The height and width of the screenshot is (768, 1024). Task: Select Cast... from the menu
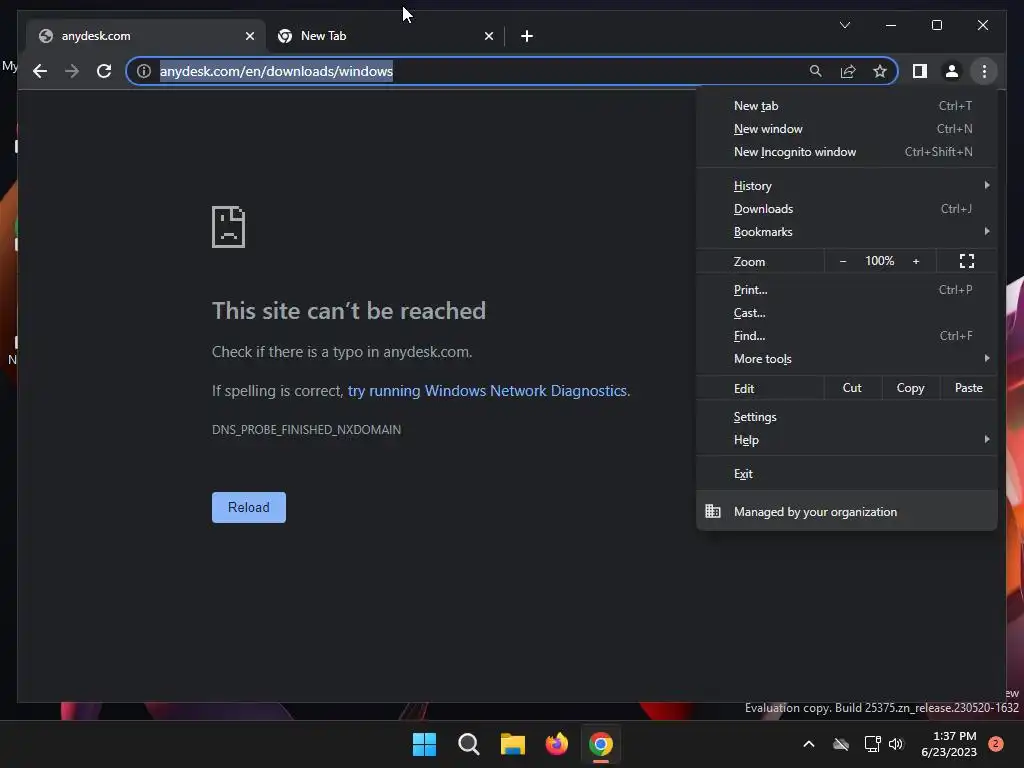click(x=846, y=313)
